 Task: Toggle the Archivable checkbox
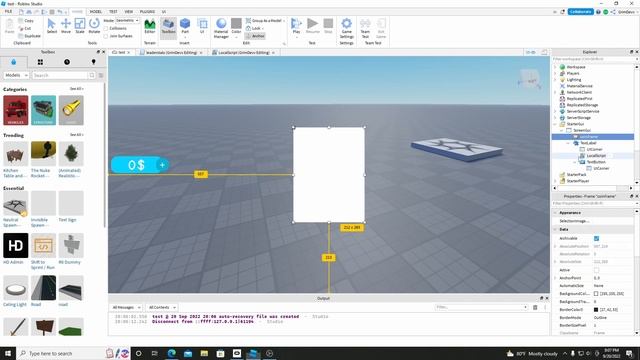coord(596,238)
